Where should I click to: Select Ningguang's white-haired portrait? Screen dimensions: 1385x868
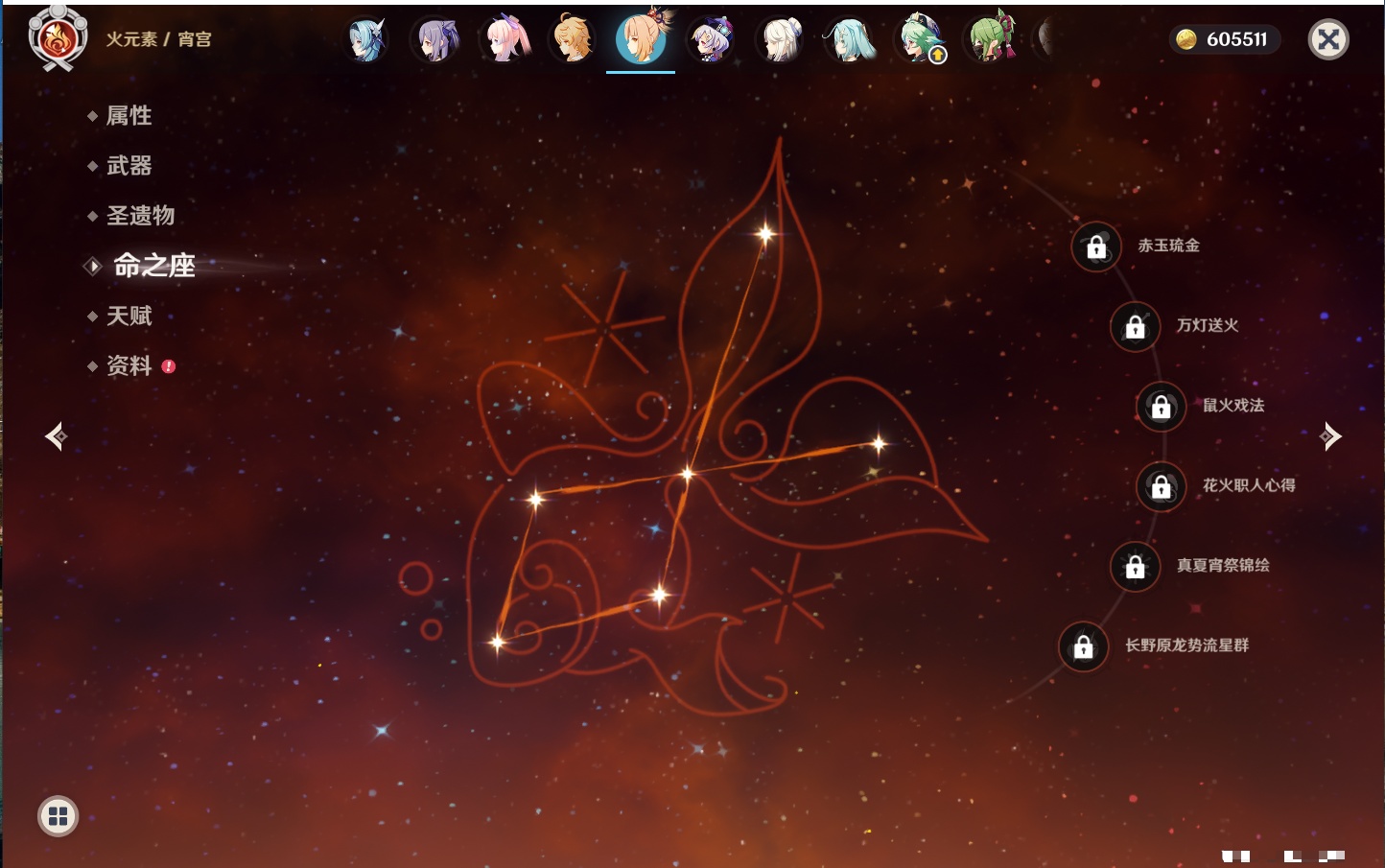[x=781, y=39]
